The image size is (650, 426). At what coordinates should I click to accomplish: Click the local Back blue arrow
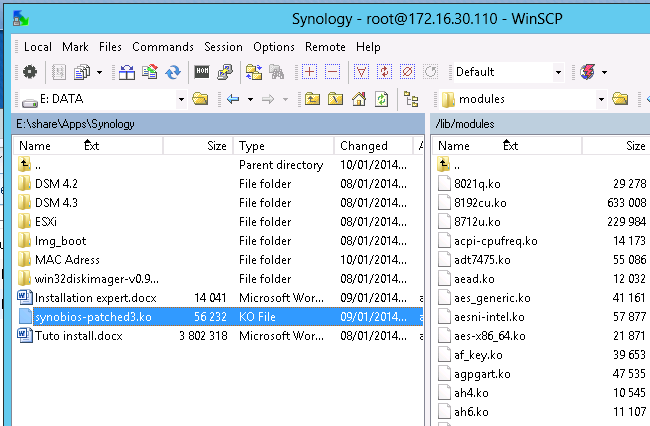point(233,99)
